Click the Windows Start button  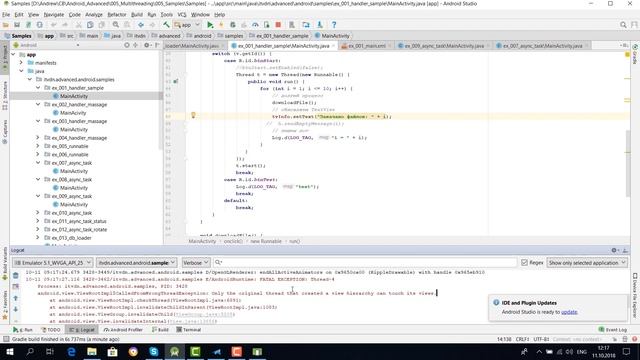coord(9,351)
